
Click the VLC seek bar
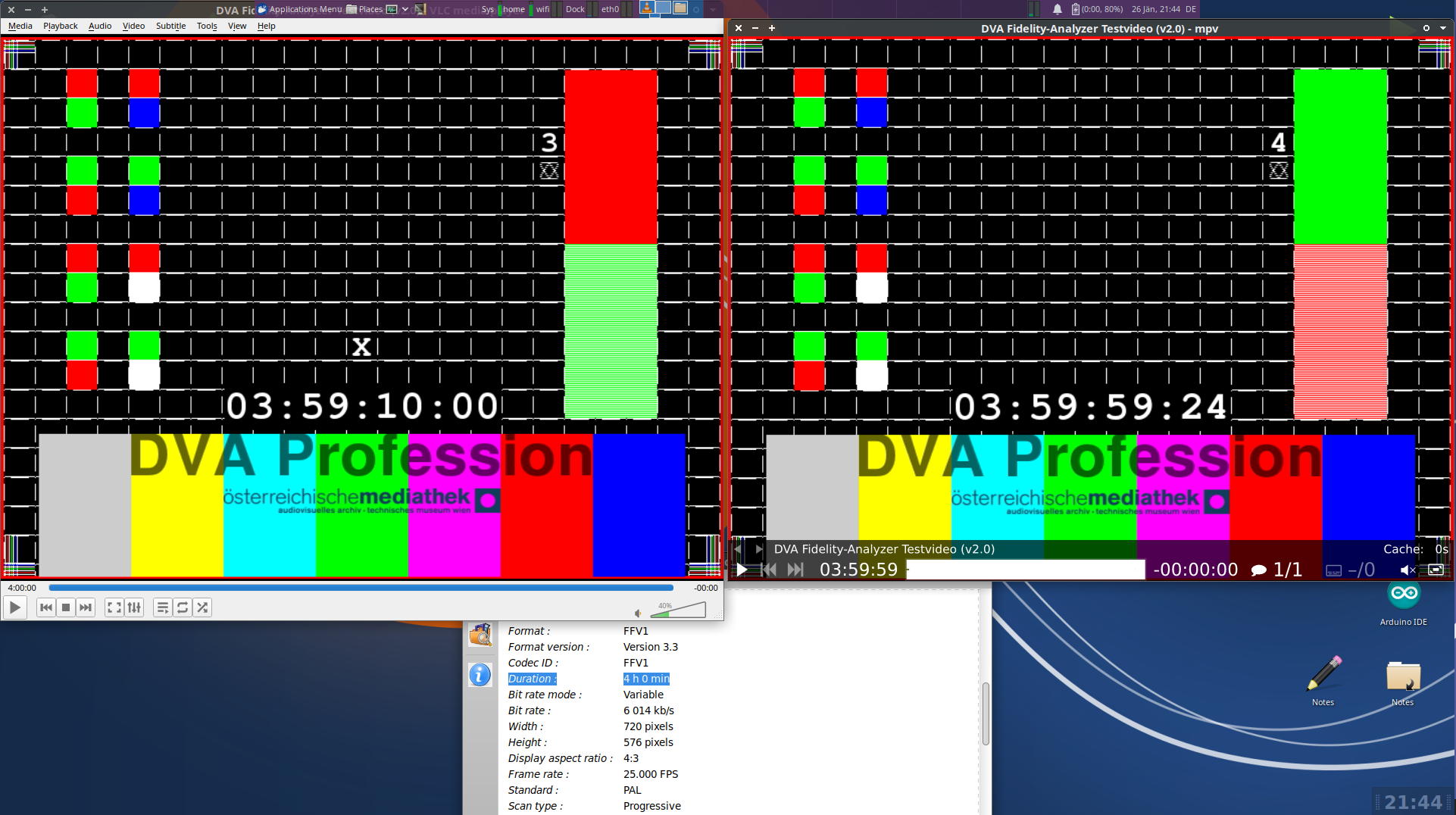361,588
